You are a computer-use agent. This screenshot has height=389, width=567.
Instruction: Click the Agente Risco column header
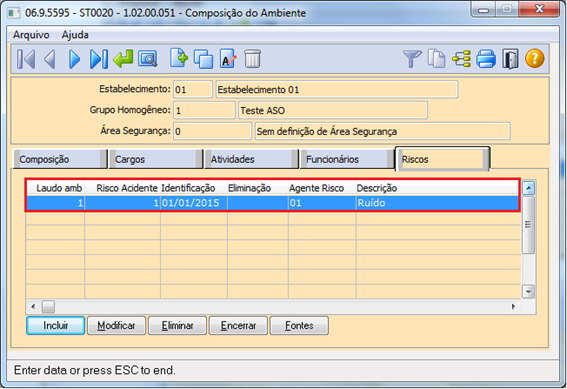(x=322, y=188)
